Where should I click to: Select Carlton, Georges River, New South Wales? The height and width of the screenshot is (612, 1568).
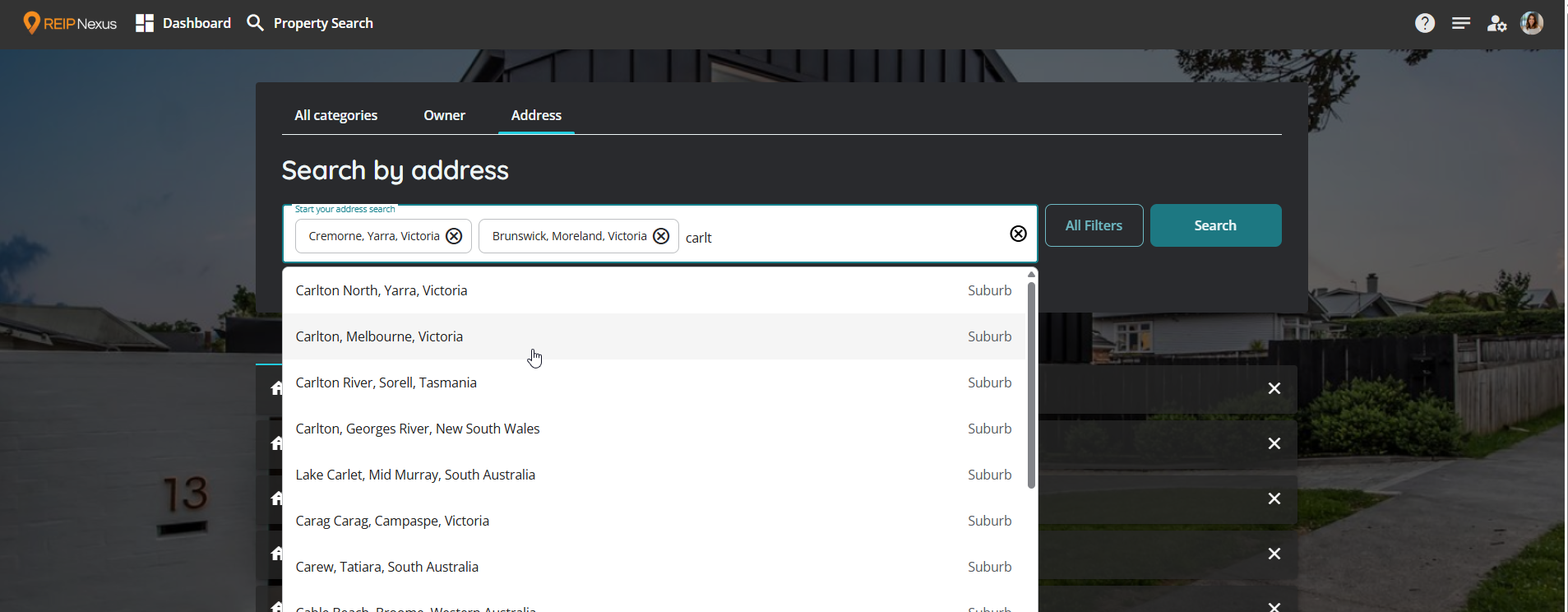[418, 429]
